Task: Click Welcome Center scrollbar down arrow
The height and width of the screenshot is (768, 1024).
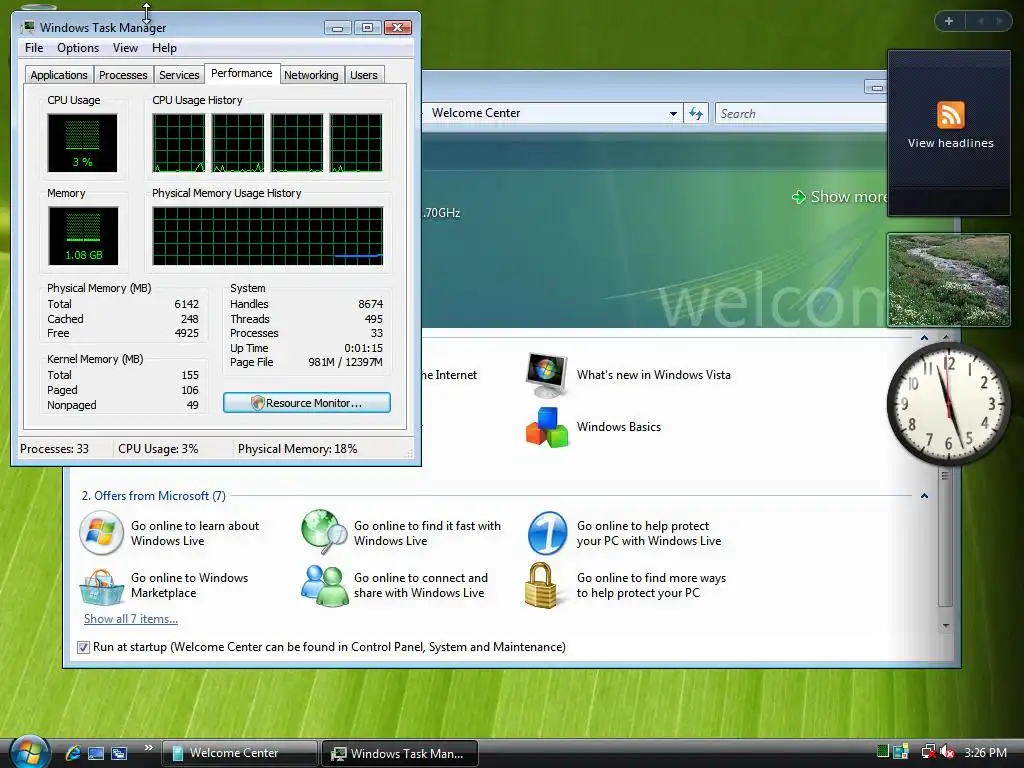Action: (946, 625)
